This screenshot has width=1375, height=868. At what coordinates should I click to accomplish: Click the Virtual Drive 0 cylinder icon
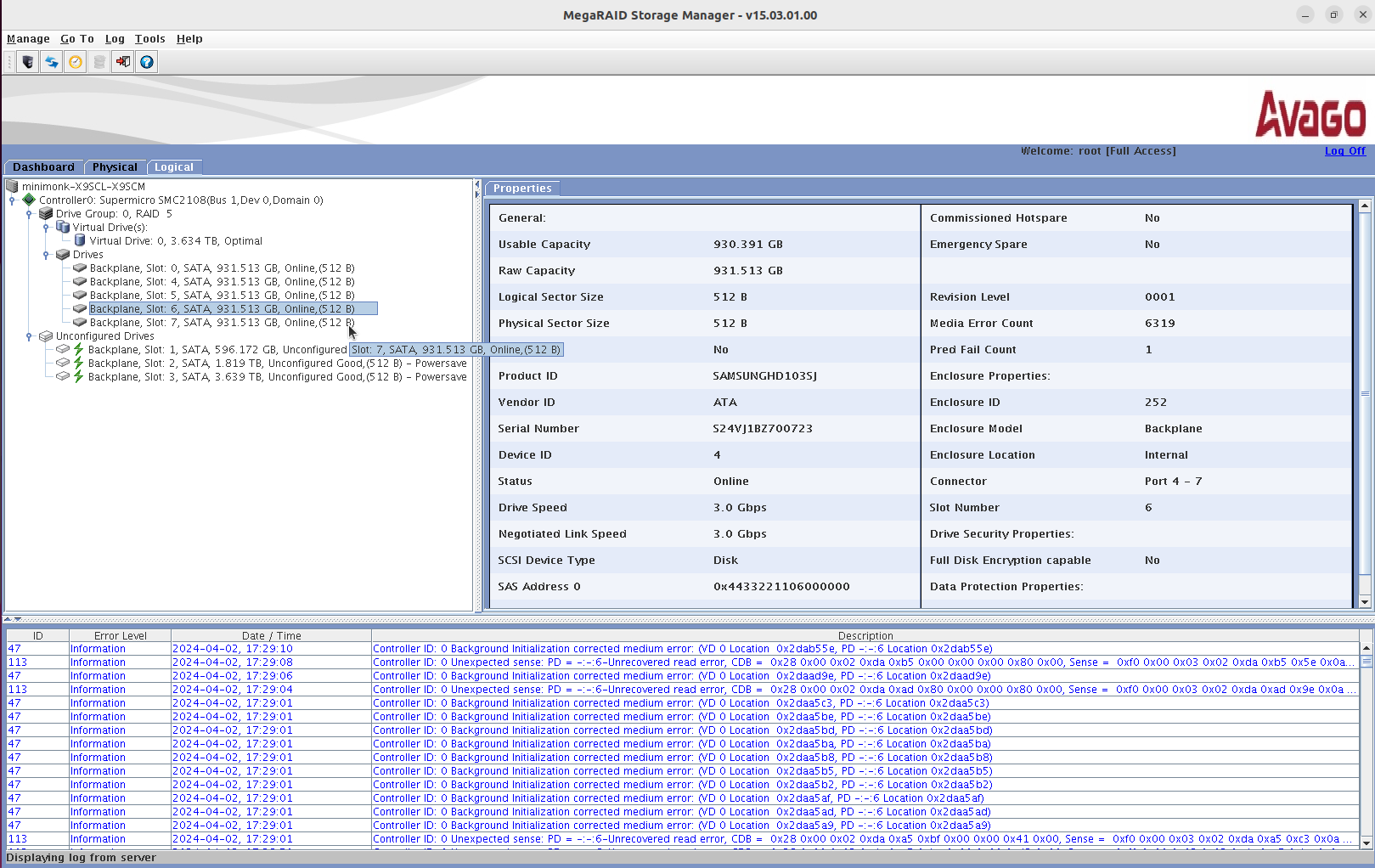coord(80,240)
